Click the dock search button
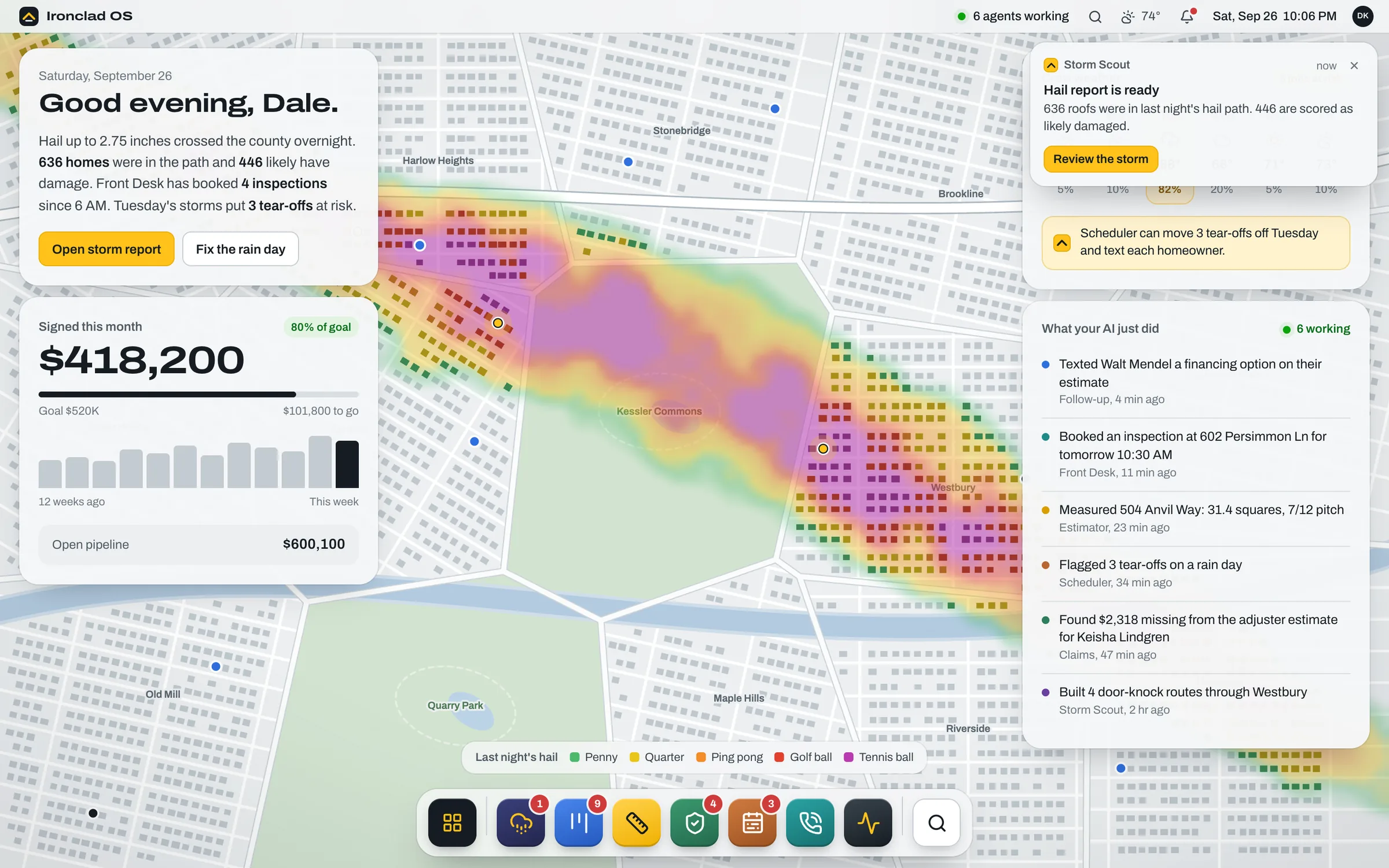 click(x=936, y=822)
